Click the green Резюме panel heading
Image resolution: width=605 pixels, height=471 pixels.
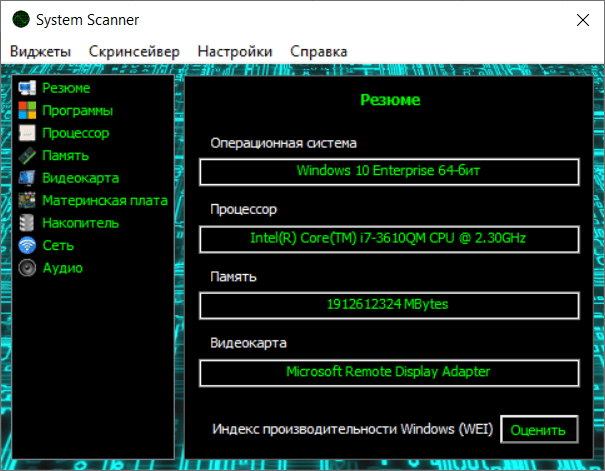pos(390,100)
